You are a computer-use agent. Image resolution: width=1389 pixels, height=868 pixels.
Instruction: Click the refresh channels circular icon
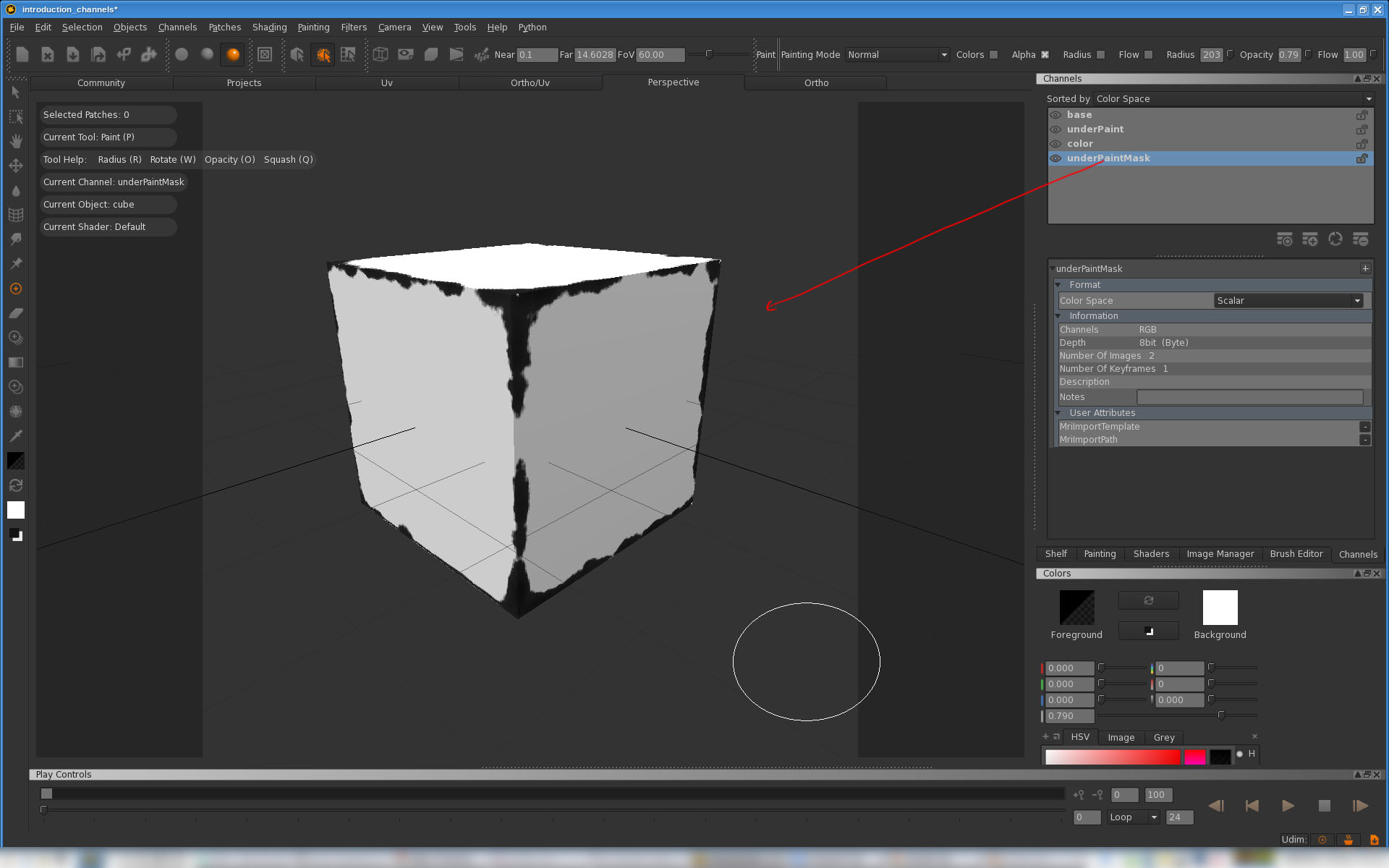click(x=1335, y=239)
